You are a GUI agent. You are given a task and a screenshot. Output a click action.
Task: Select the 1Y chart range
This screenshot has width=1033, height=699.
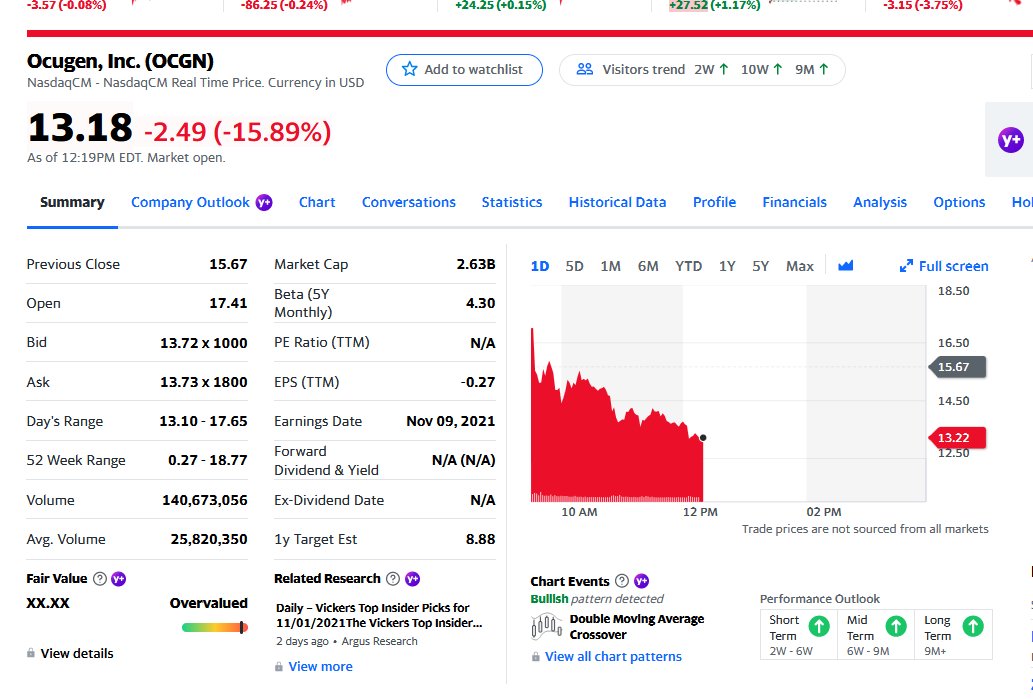pyautogui.click(x=727, y=266)
